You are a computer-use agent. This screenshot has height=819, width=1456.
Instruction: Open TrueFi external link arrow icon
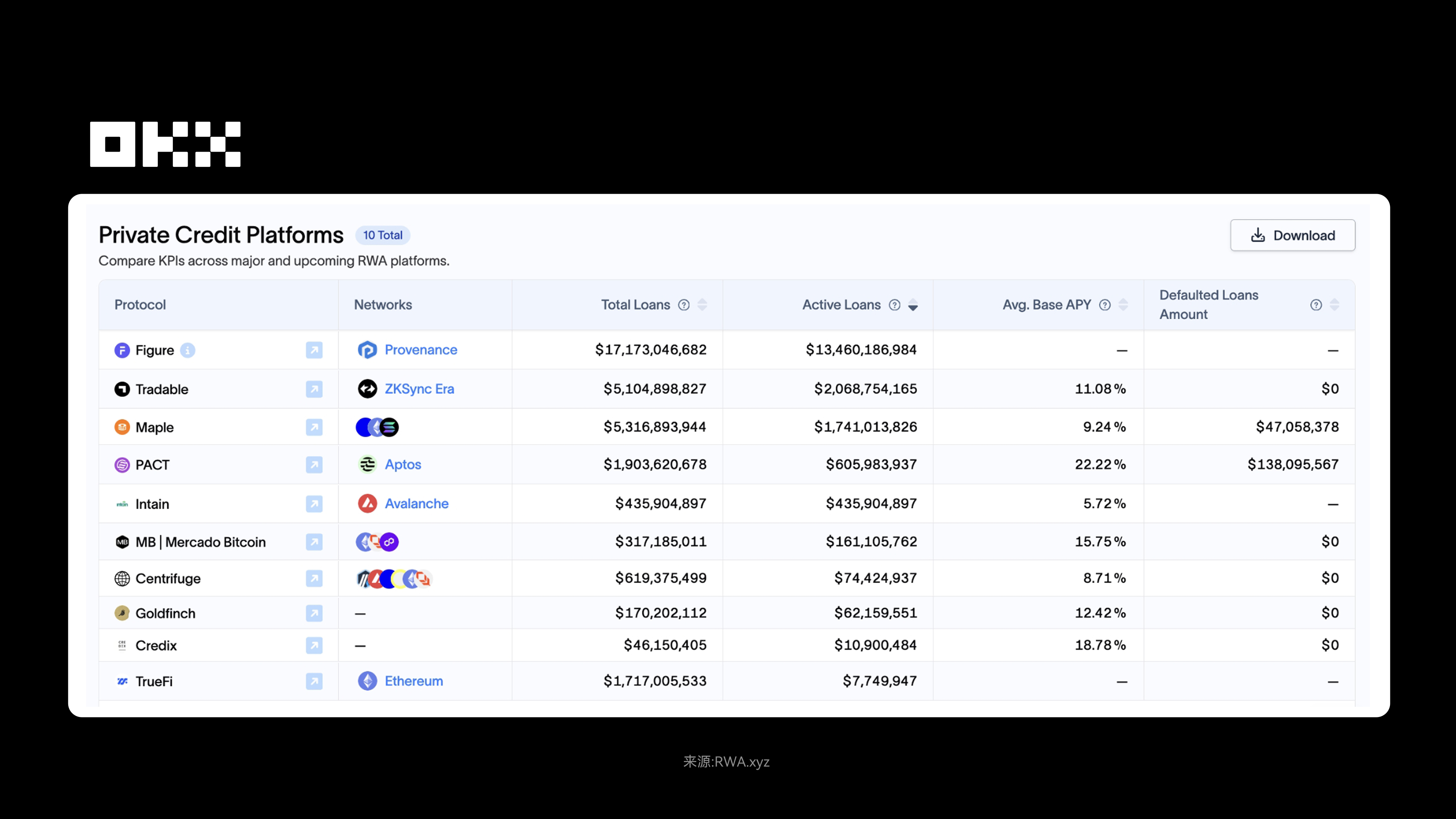pos(314,681)
